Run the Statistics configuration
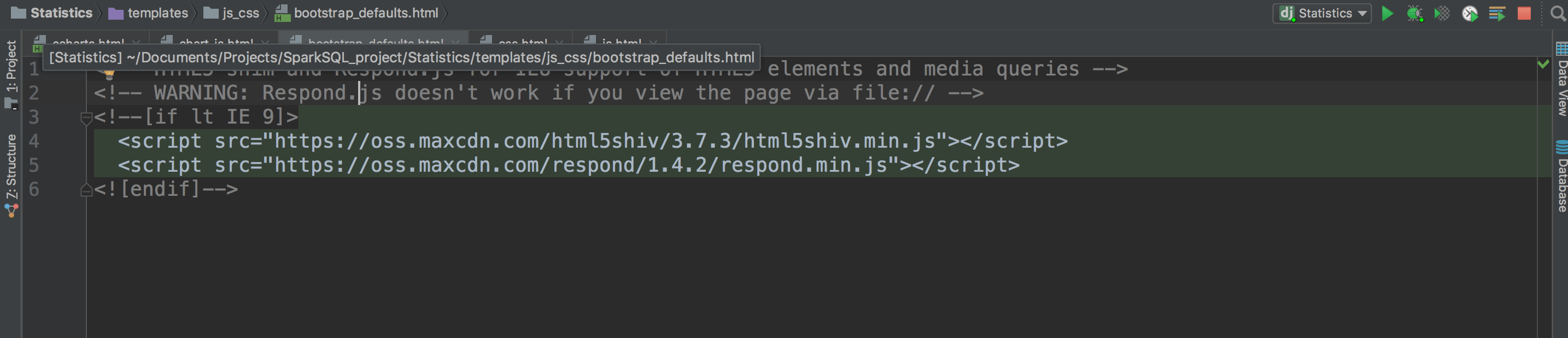The width and height of the screenshot is (1568, 338). [x=1387, y=13]
